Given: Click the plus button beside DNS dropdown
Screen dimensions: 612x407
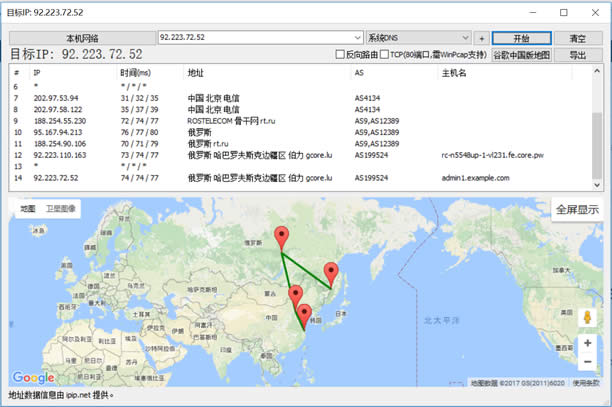Looking at the screenshot, I should [x=482, y=38].
